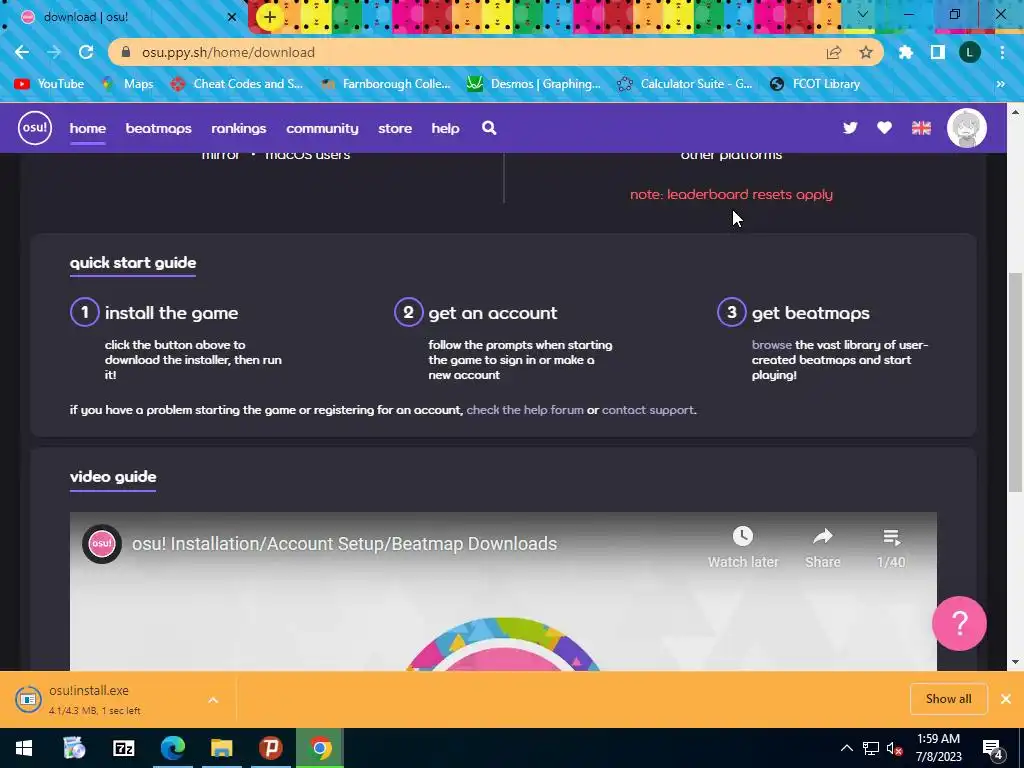
Task: Open the community nav menu
Action: [x=322, y=128]
